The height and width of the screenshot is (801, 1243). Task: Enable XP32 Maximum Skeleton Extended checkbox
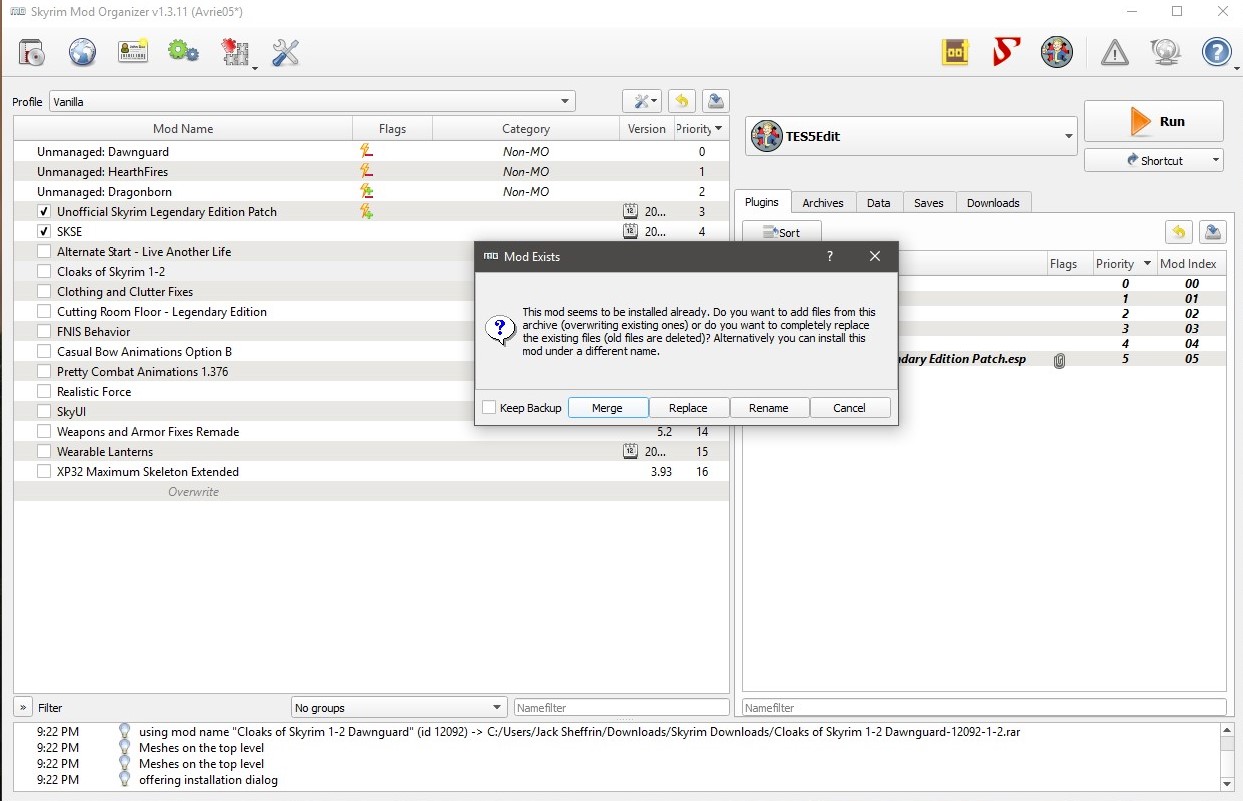[44, 472]
